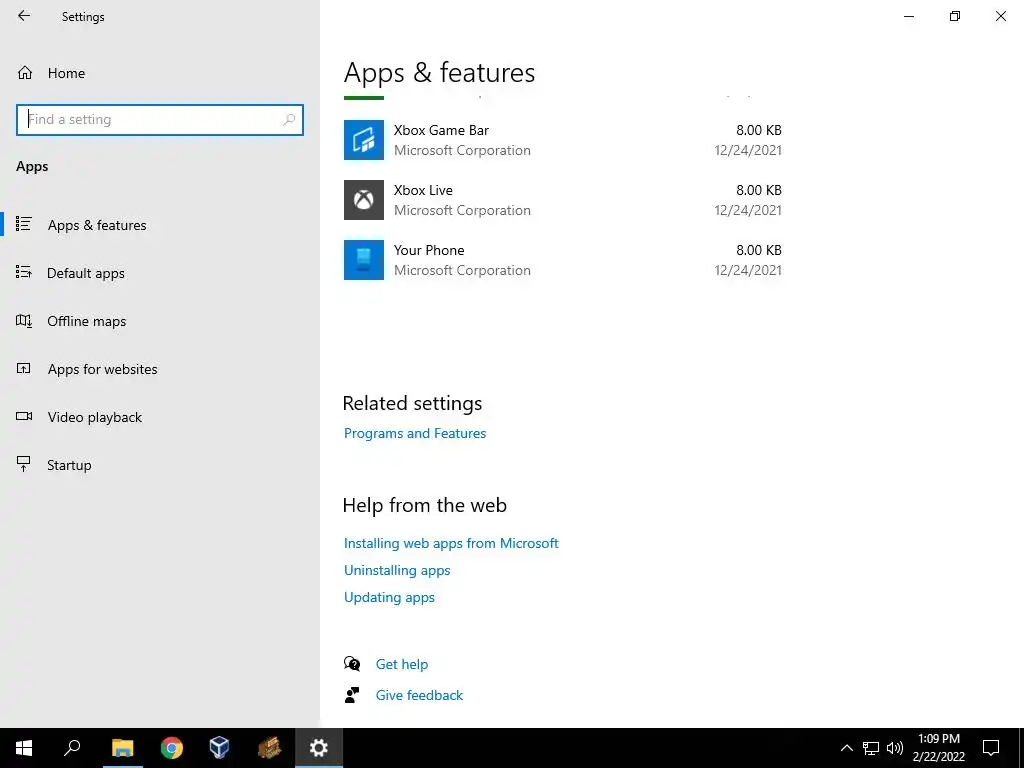
Task: Select the Xbox Game Bar app name
Action: [x=441, y=130]
